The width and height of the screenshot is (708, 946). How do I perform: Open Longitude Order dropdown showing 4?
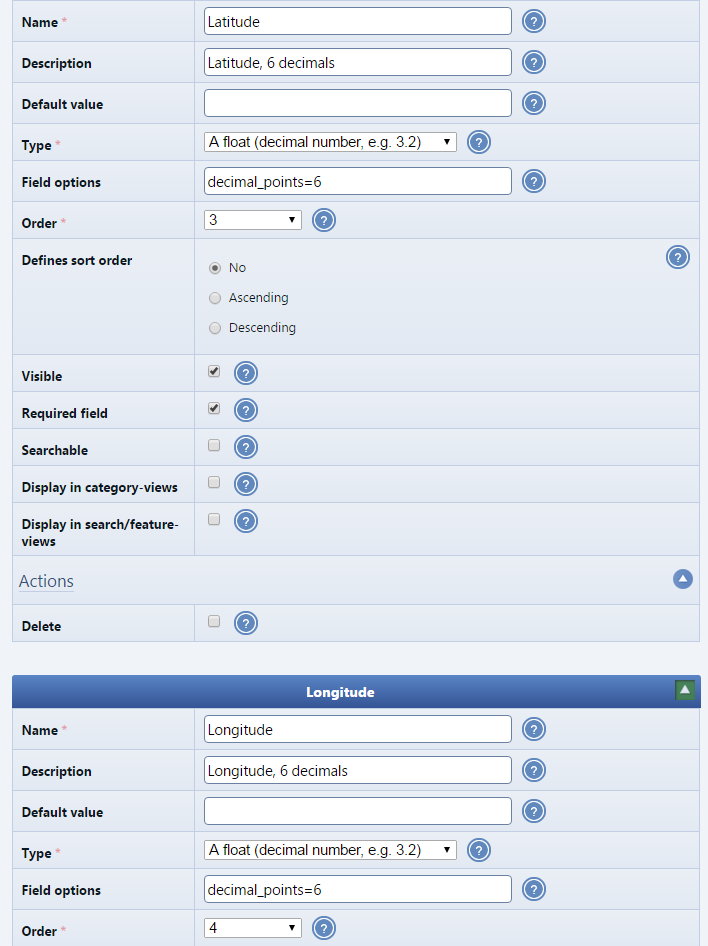(x=252, y=928)
